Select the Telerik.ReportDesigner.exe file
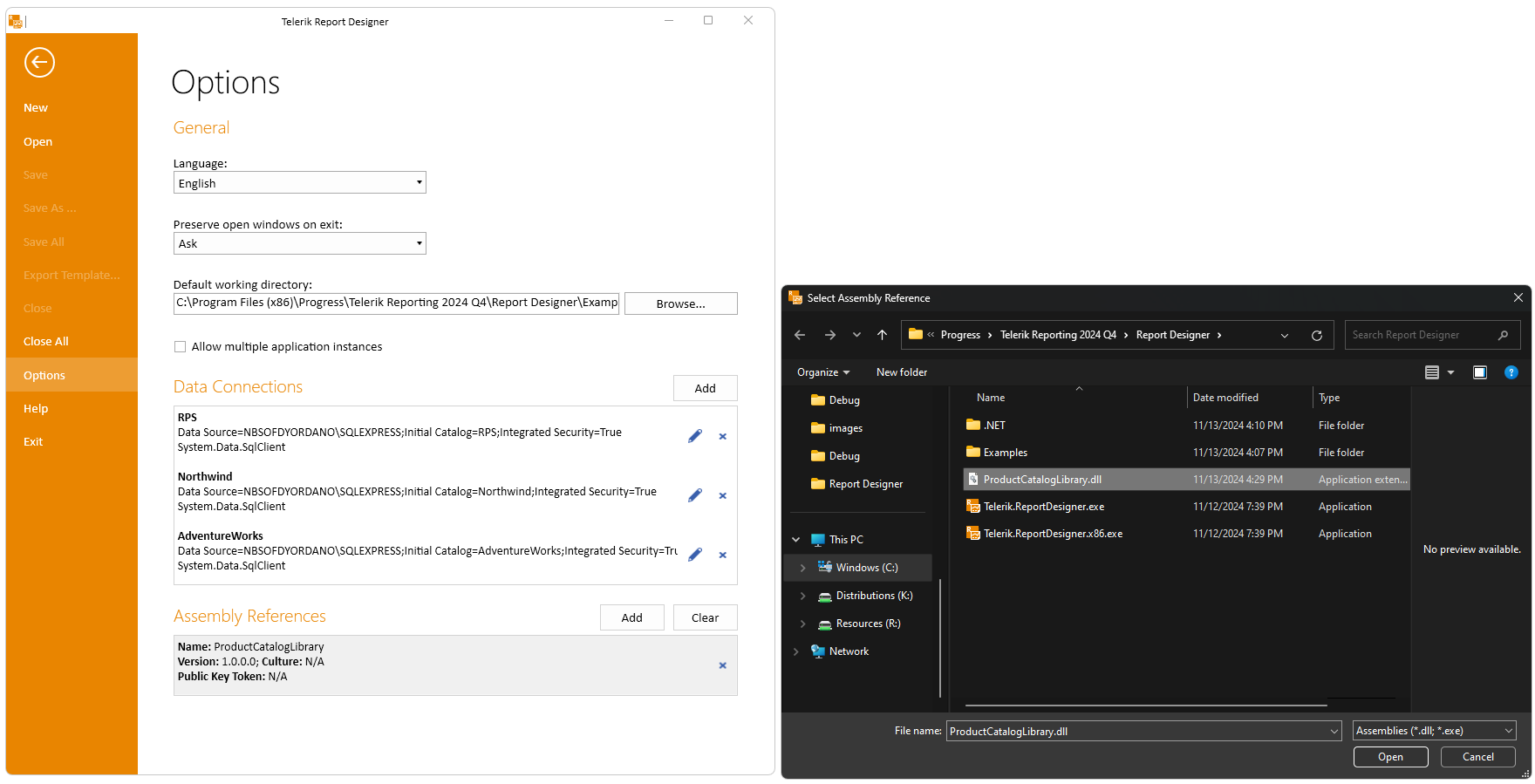Screen dimensions: 1535x784 point(1043,507)
